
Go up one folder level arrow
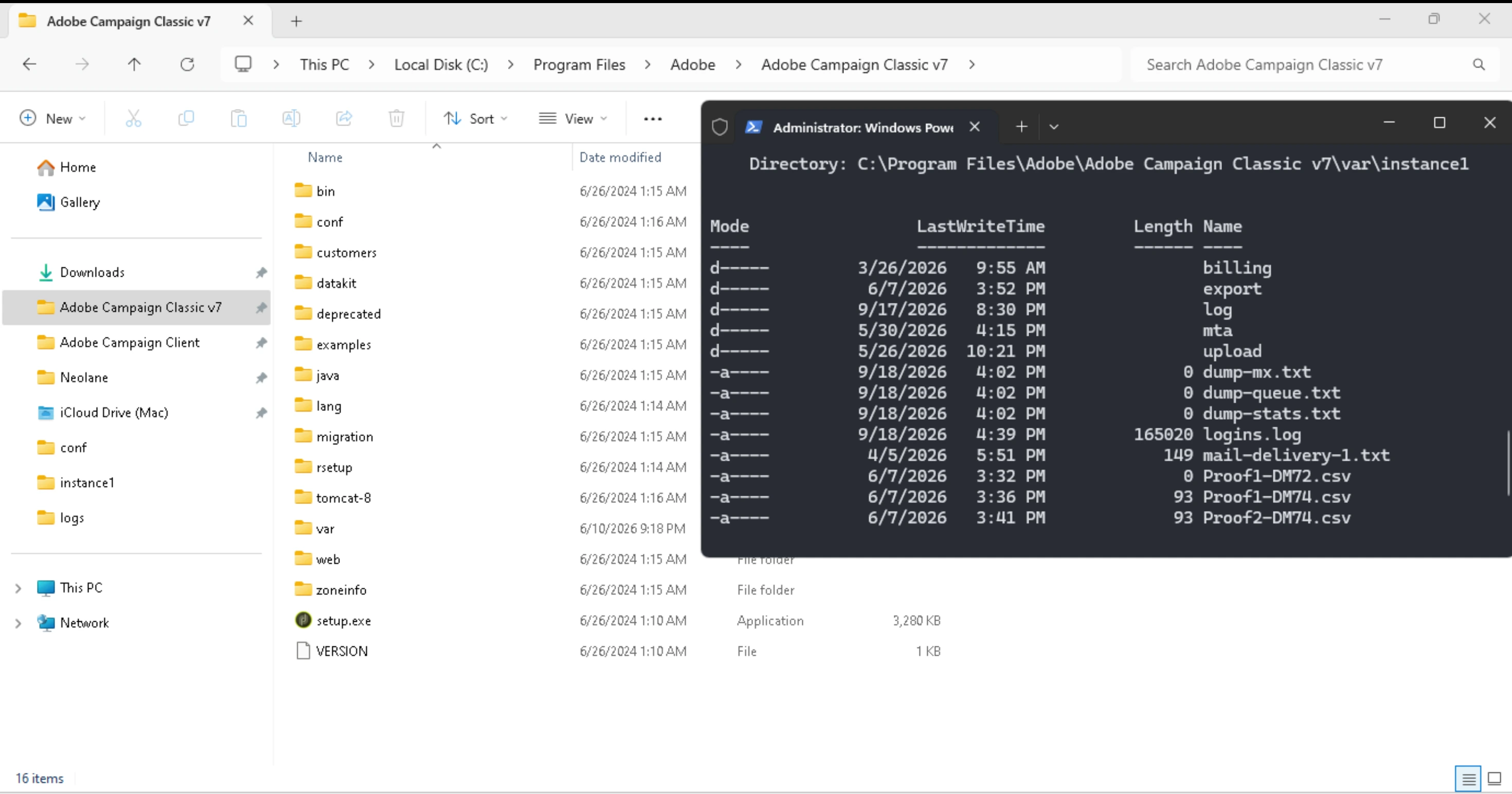(x=134, y=64)
